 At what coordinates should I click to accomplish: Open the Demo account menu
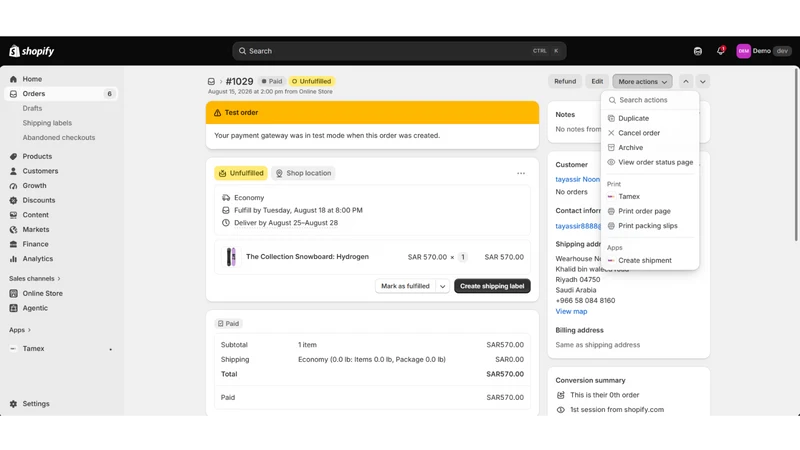point(763,51)
